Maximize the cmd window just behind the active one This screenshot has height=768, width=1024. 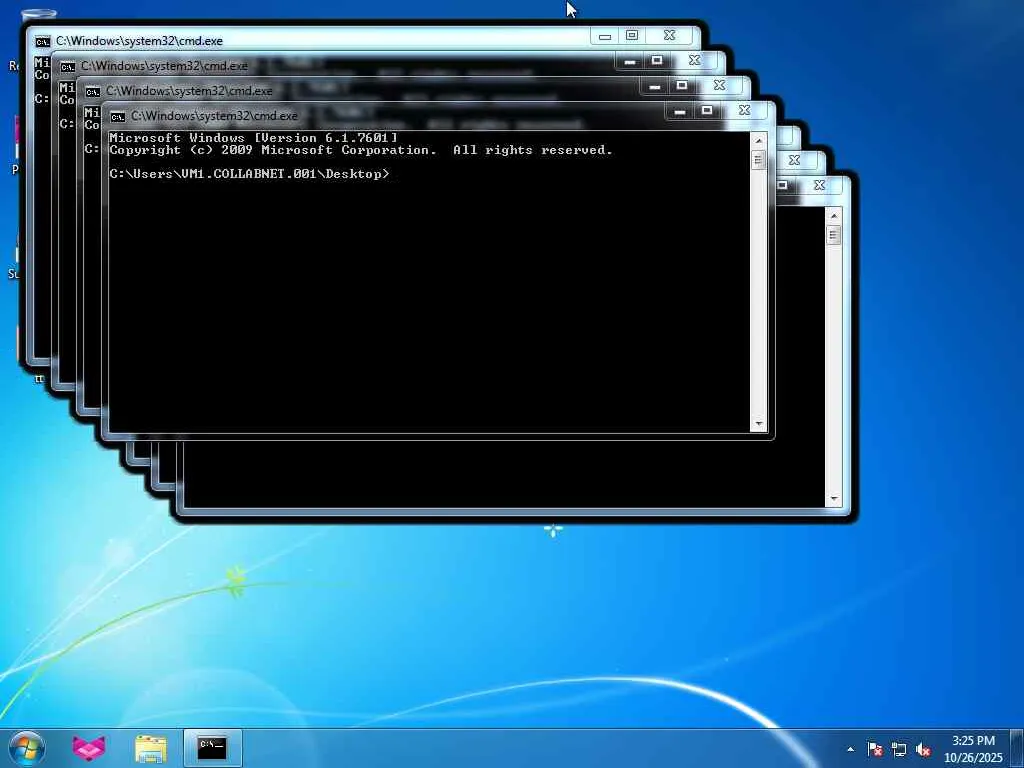coord(682,86)
